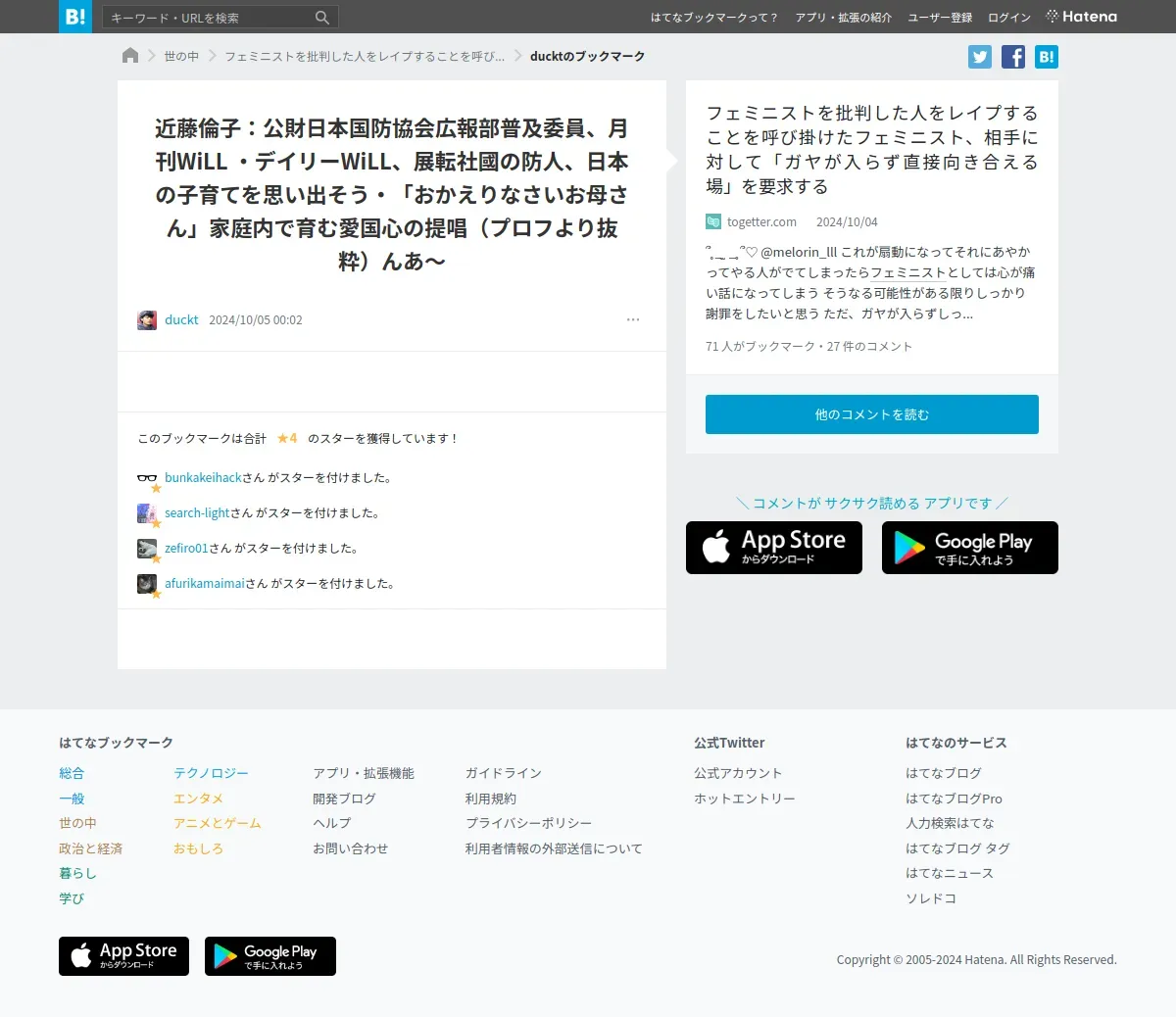Open プライバシーポリシー footer link
Screen dimensions: 1176x1017
click(x=528, y=824)
